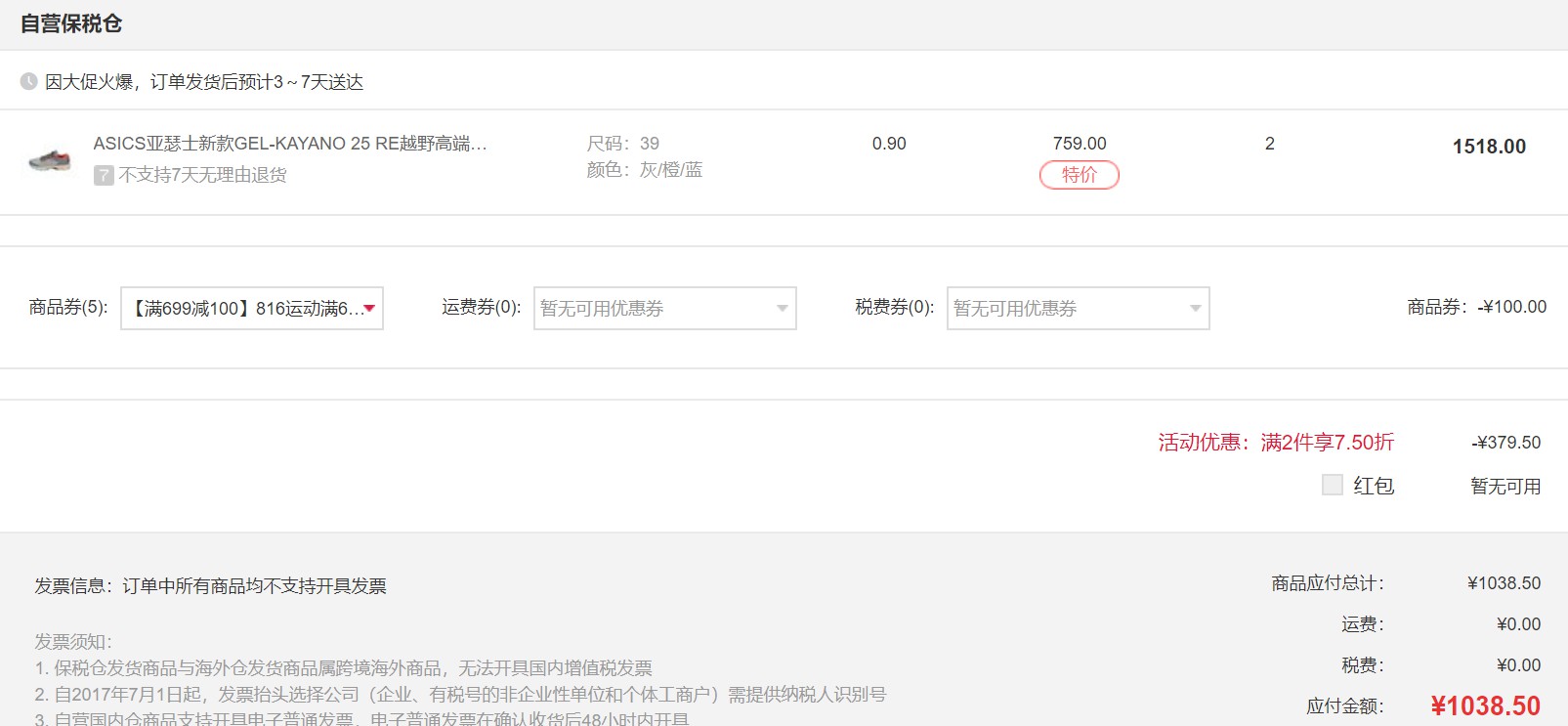Screen dimensions: 1568x726
Task: Open the 商品券 coupon dropdown 满699减100
Action: pyautogui.click(x=252, y=308)
